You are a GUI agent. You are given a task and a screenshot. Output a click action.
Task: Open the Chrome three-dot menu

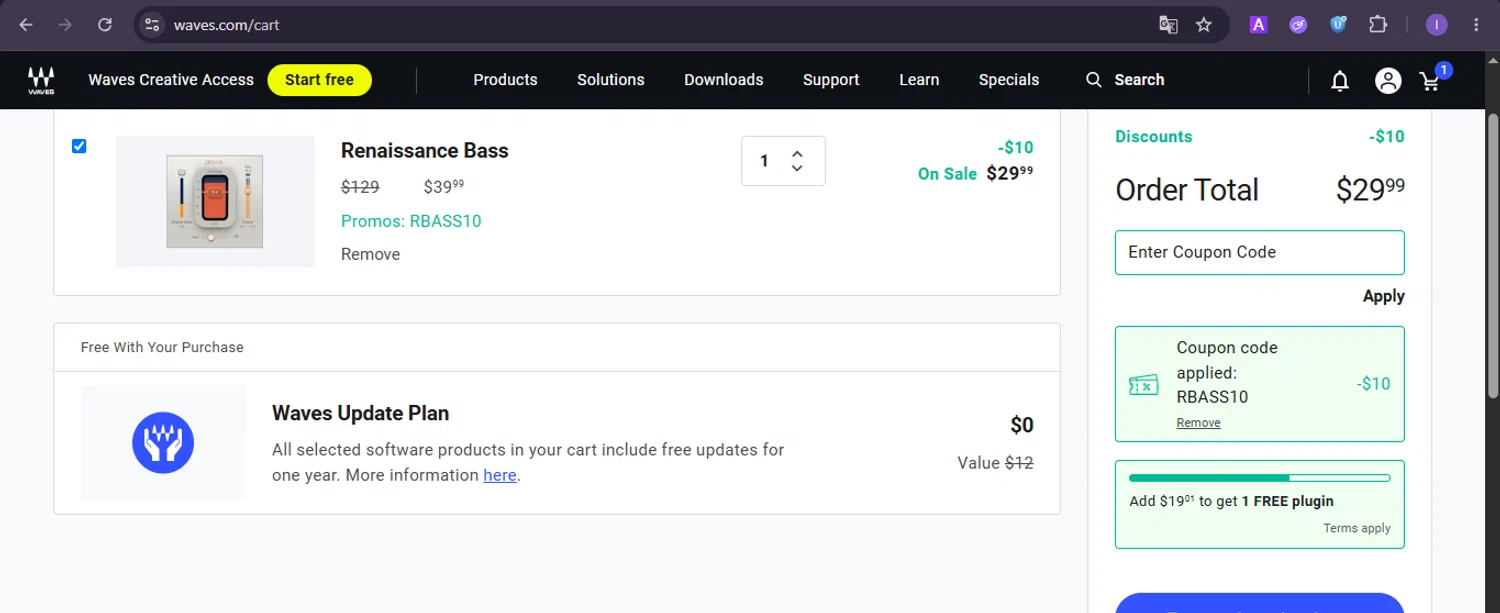[1476, 25]
